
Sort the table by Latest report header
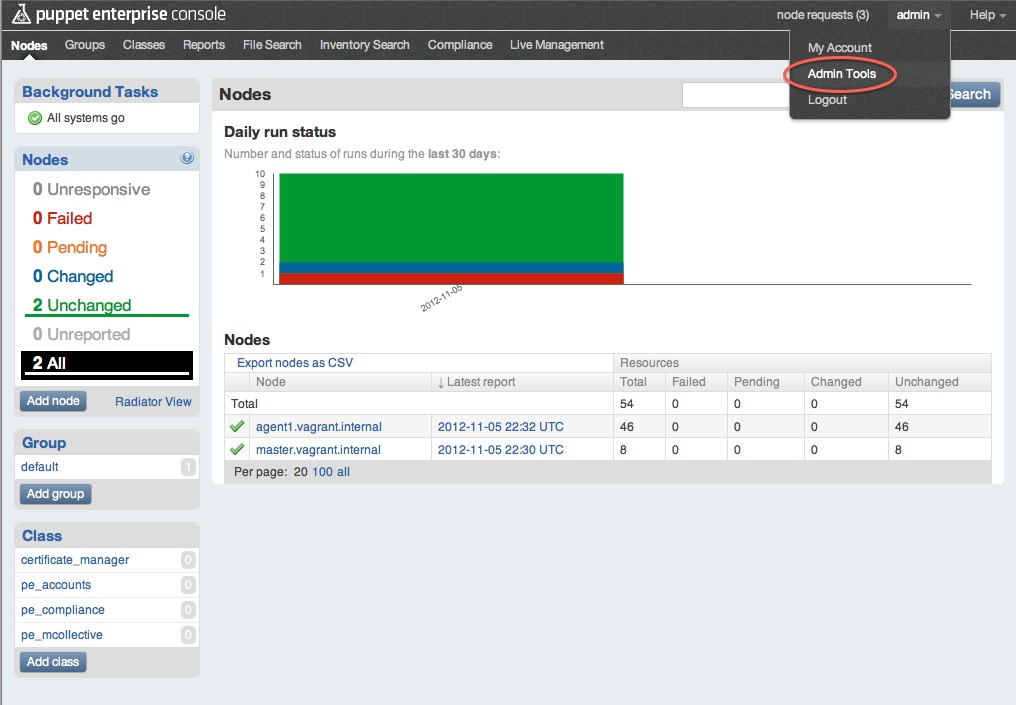click(476, 382)
